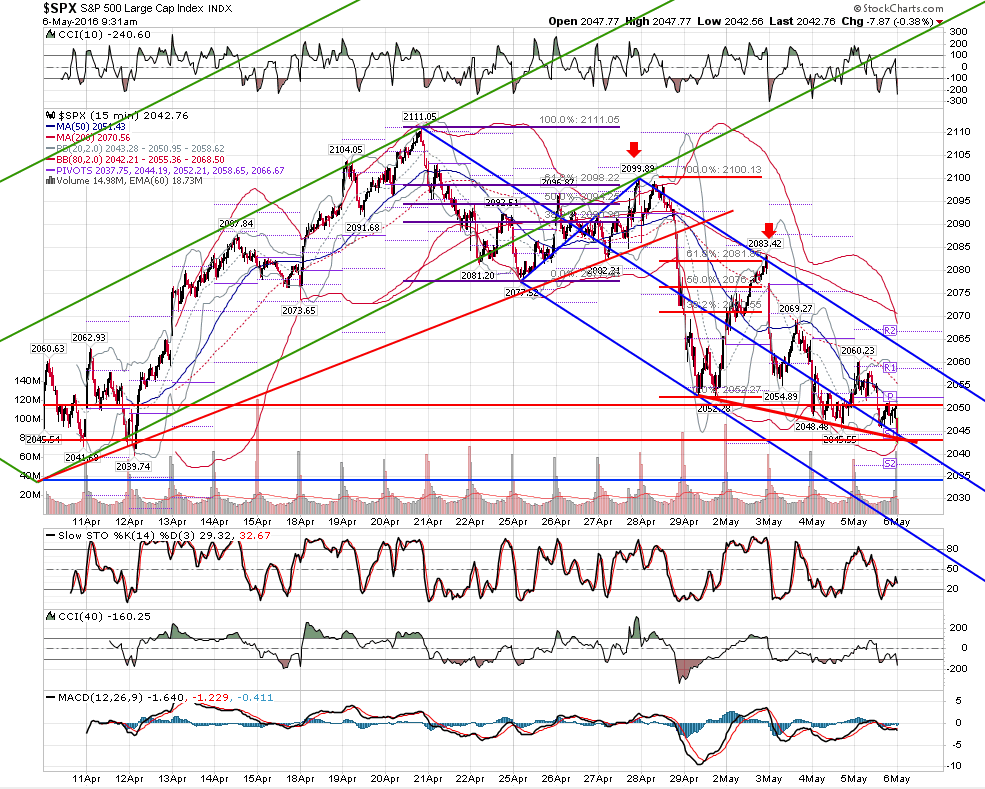Screen dimensions: 985x789
Task: Select the PIVOTS legend line
Action: pyautogui.click(x=166, y=170)
